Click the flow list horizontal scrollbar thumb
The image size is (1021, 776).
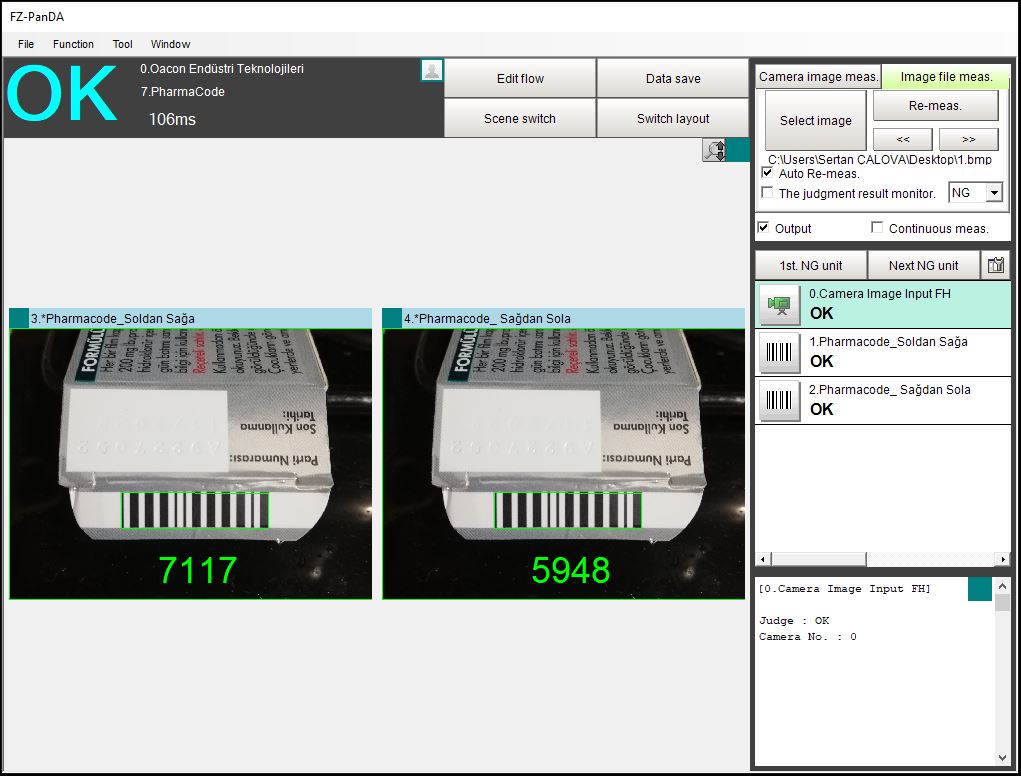pyautogui.click(x=818, y=559)
